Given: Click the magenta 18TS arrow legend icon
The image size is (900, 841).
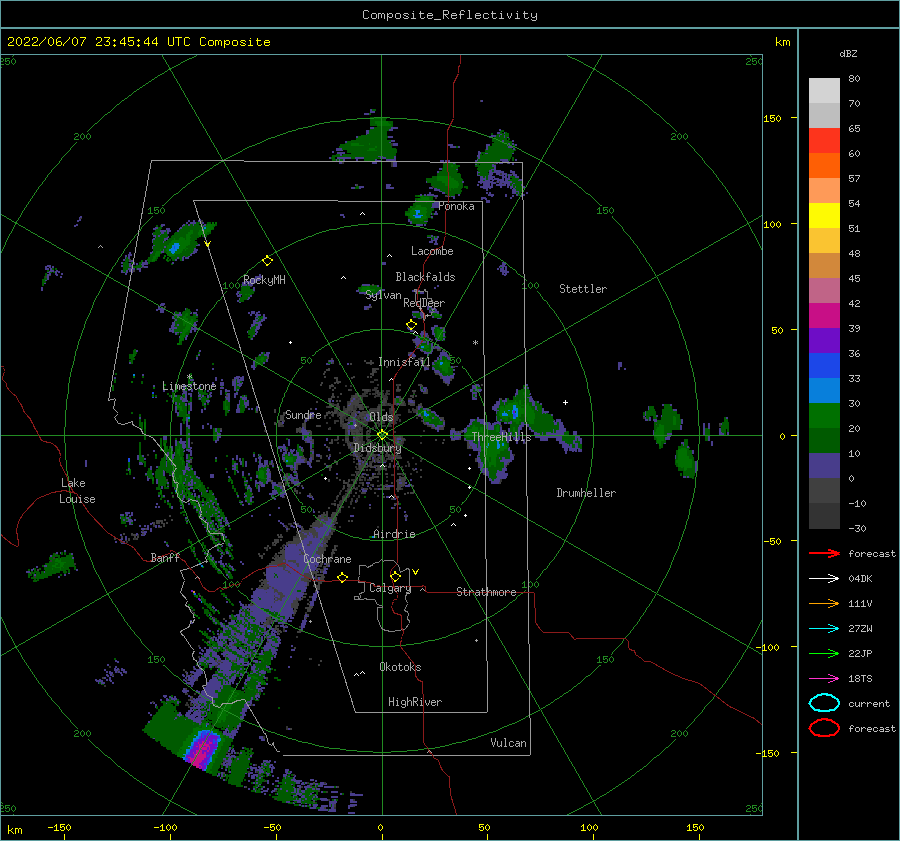Looking at the screenshot, I should click(824, 679).
